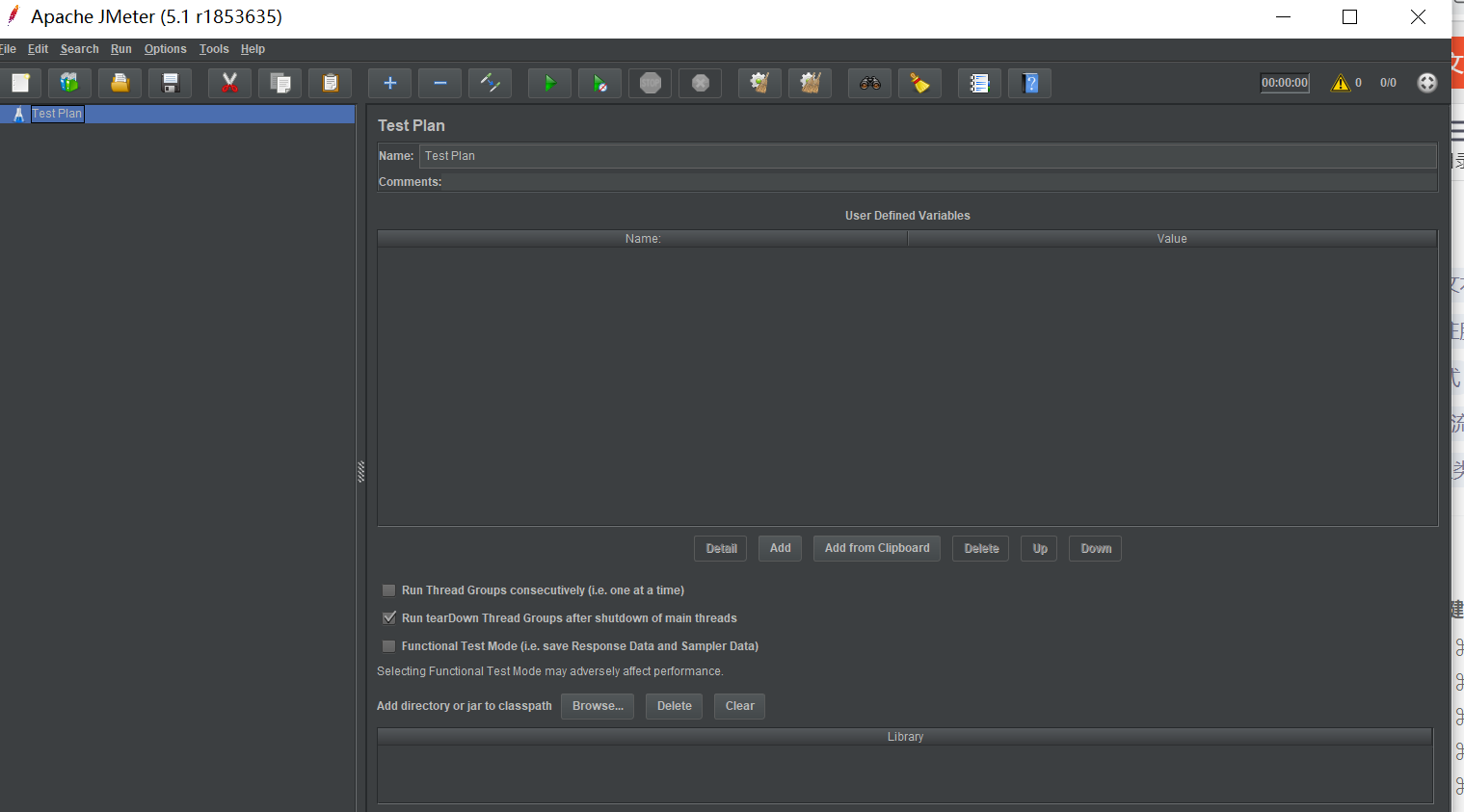Open the Edit menu

38,49
